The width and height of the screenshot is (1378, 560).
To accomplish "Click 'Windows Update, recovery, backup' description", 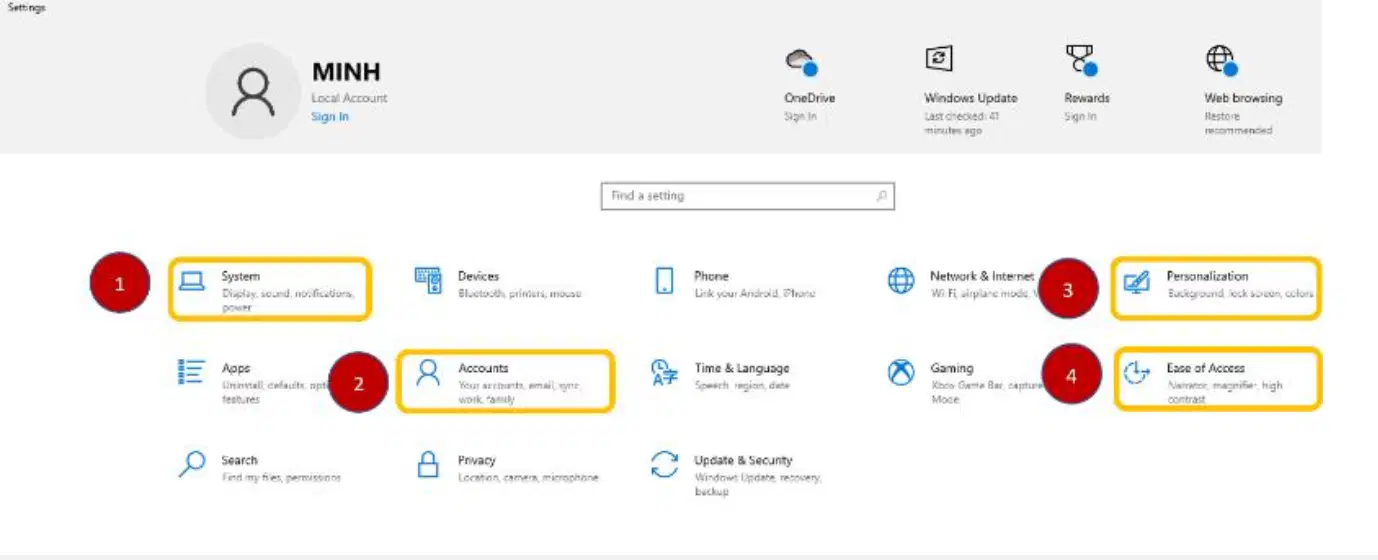I will [x=758, y=485].
